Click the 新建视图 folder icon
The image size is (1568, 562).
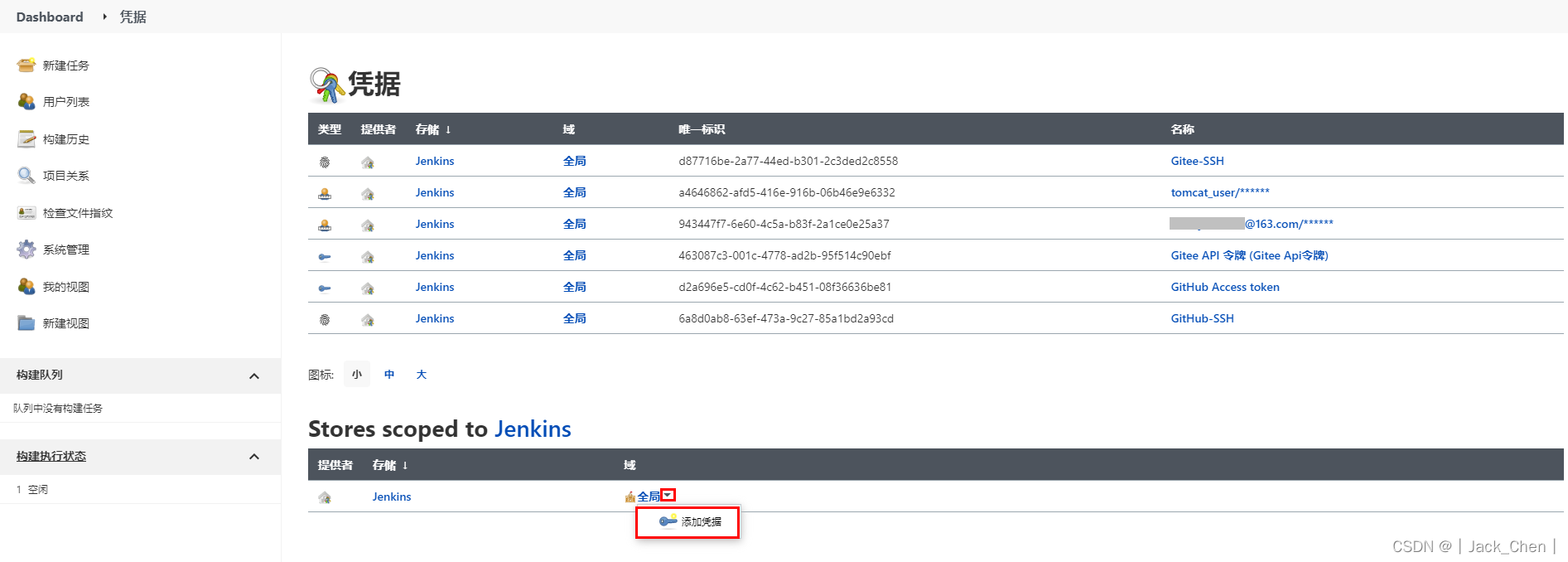click(27, 323)
